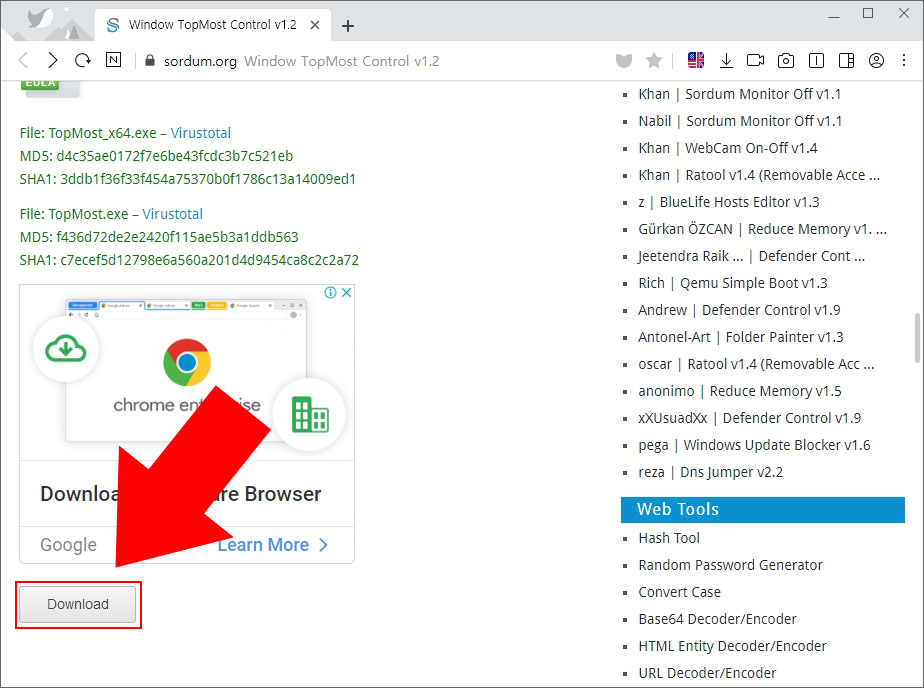Click the Naver N home icon
Image resolution: width=924 pixels, height=688 pixels.
tap(113, 59)
